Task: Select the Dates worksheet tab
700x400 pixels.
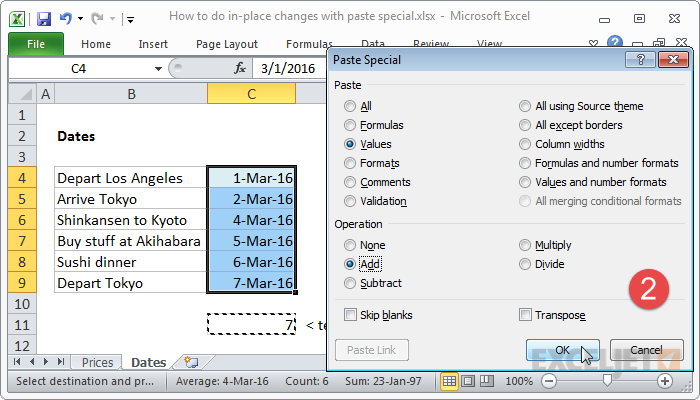Action: 149,362
